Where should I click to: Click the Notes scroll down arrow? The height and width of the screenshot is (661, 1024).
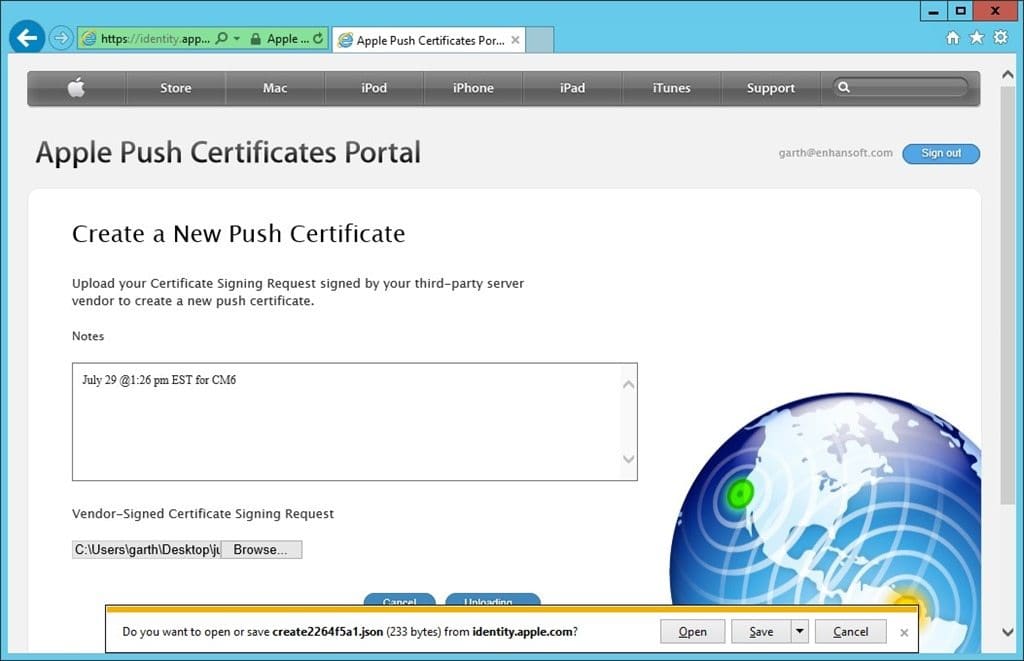tap(628, 459)
